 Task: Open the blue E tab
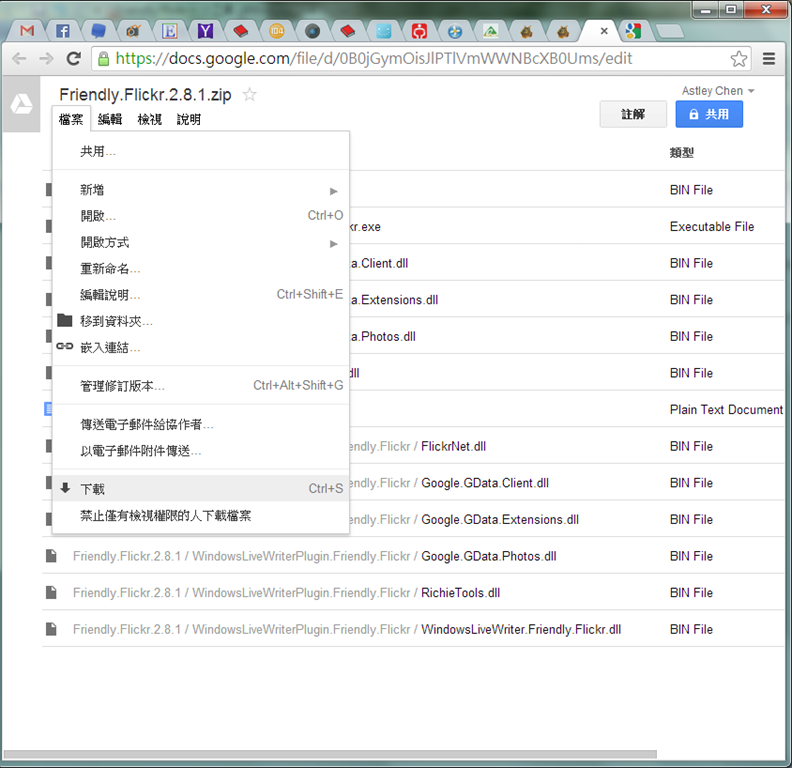pyautogui.click(x=170, y=31)
